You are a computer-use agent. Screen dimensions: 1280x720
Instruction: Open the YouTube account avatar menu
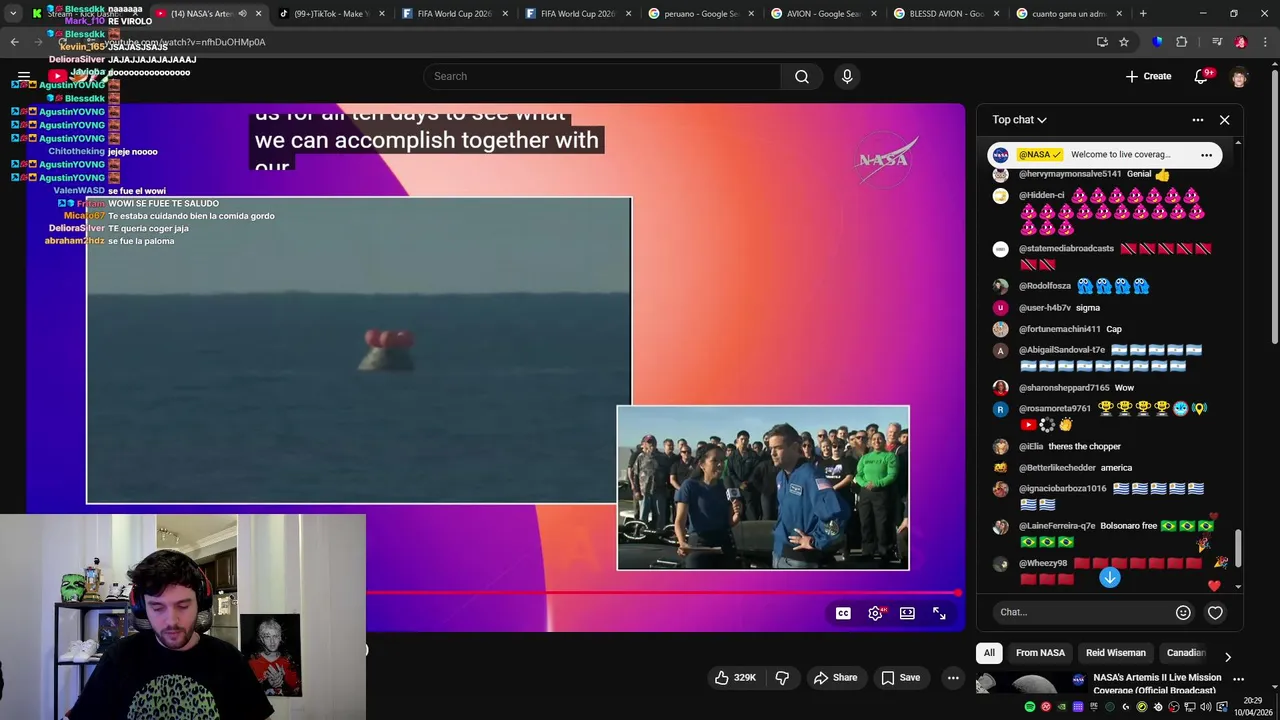pyautogui.click(x=1239, y=77)
